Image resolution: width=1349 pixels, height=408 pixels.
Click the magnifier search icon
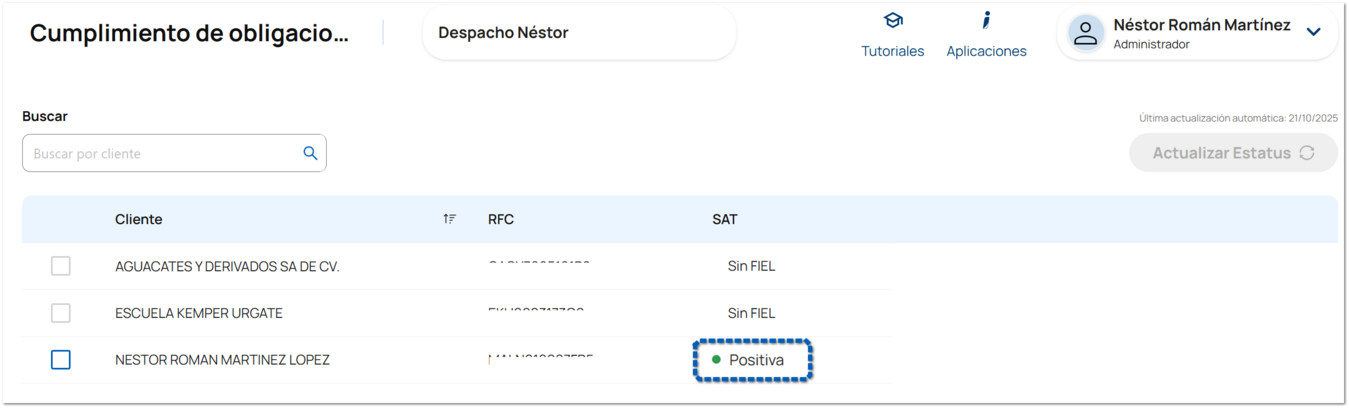point(310,153)
